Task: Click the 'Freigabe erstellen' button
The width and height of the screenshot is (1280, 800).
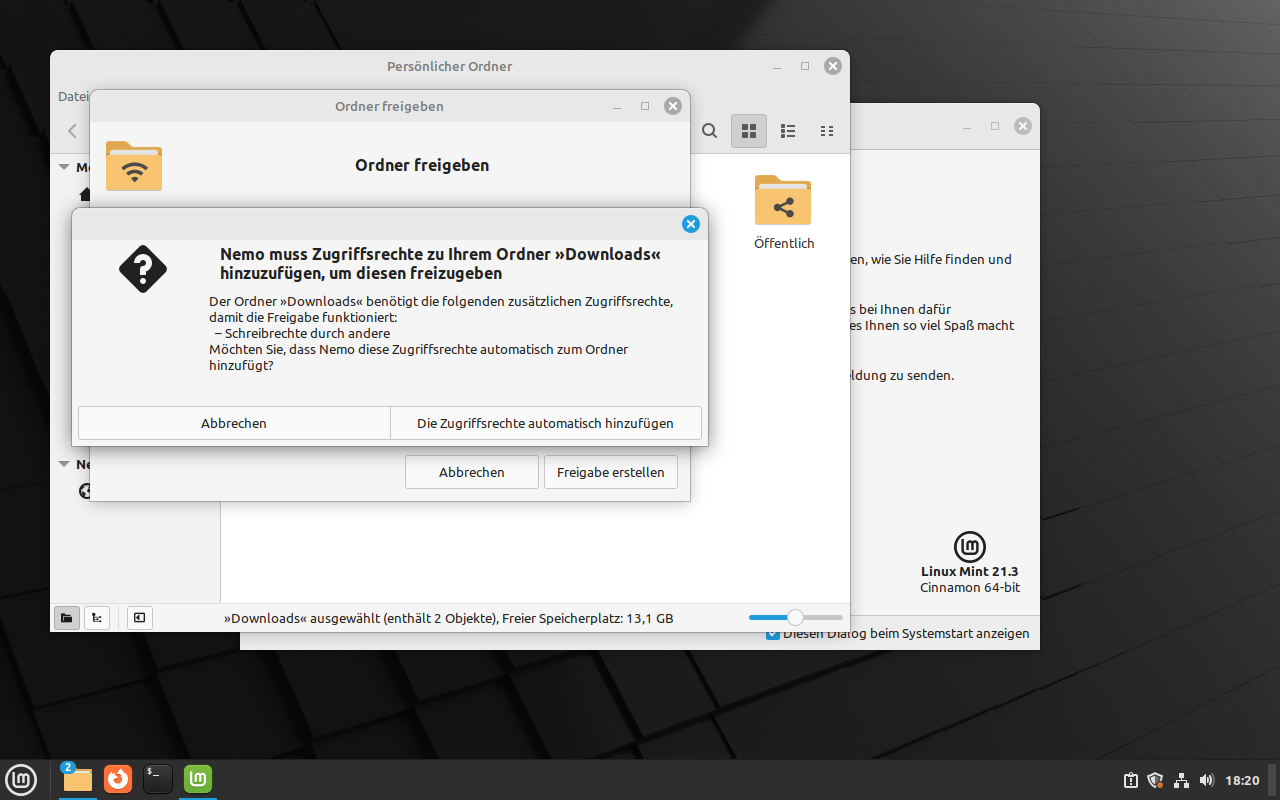Action: (x=611, y=472)
